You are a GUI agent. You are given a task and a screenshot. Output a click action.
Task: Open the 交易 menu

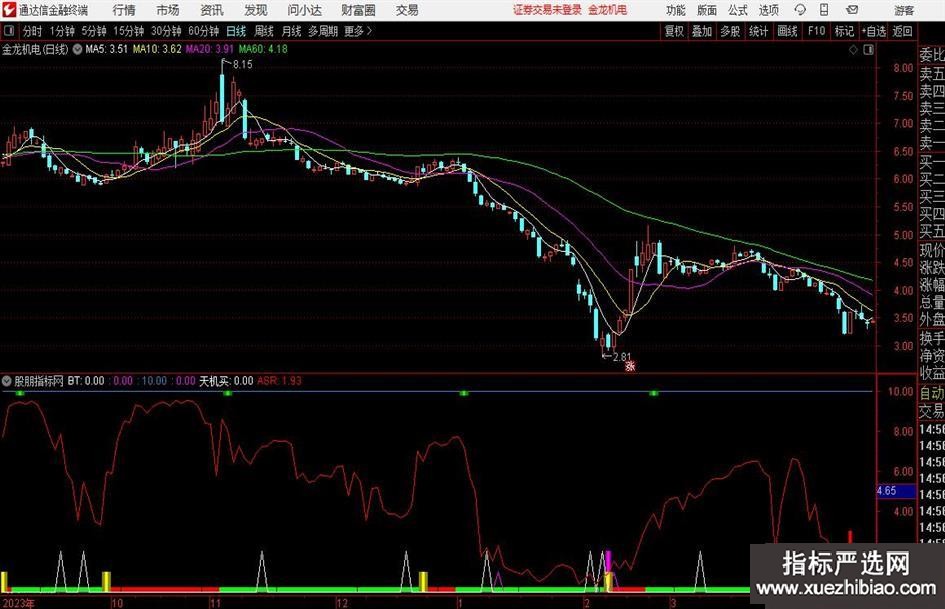tap(407, 10)
